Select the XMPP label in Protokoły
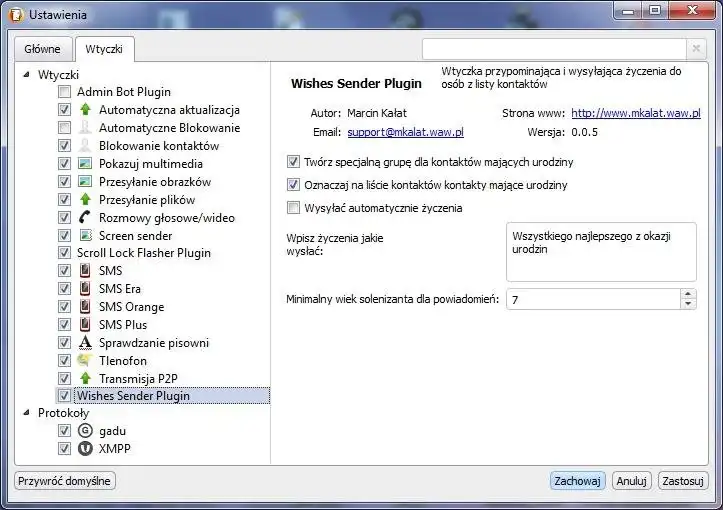Image resolution: width=723 pixels, height=510 pixels. click(115, 448)
